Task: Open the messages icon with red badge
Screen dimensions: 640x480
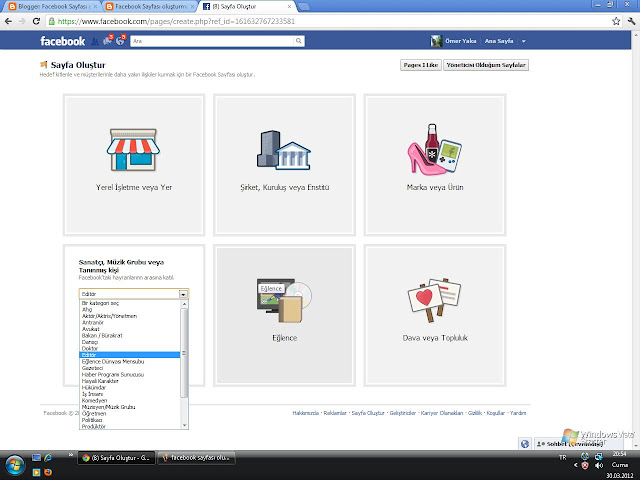Action: 108,40
